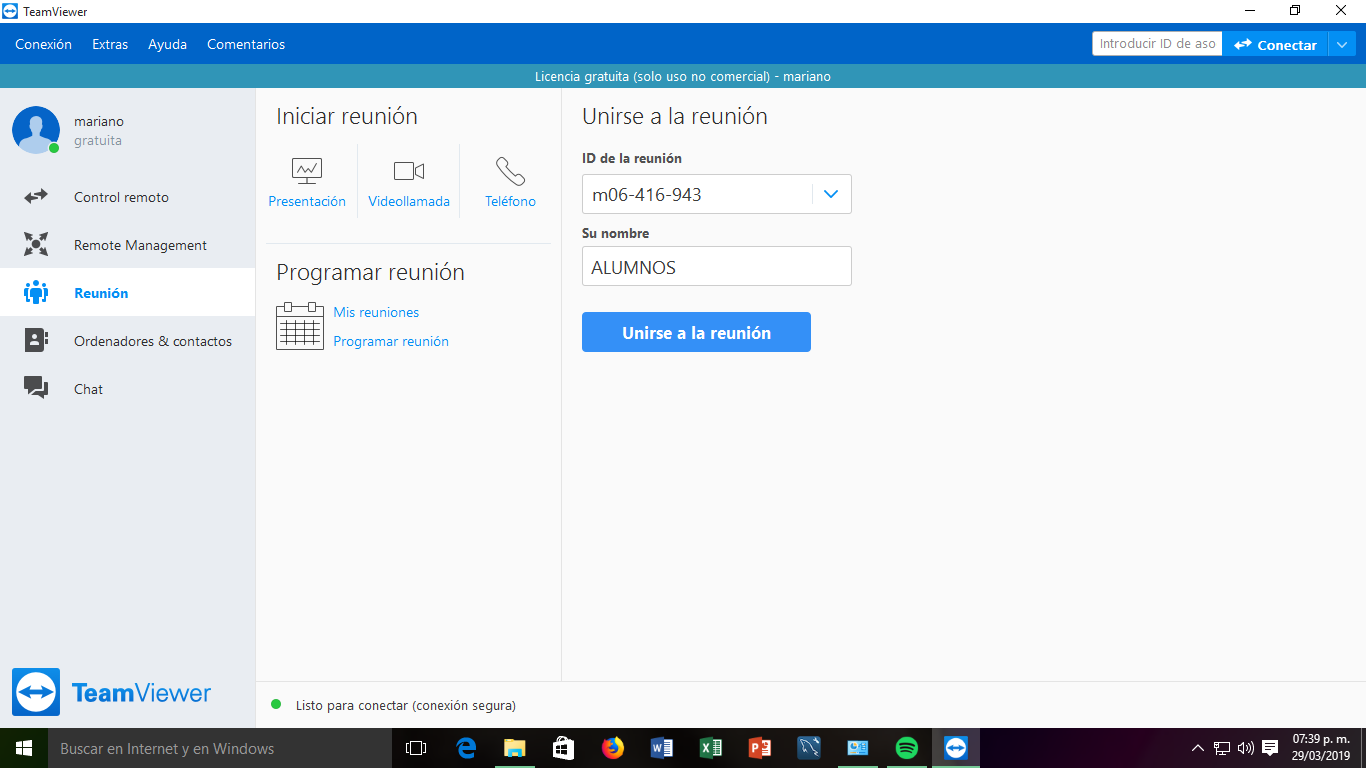Open File Explorer from taskbar
This screenshot has height=768, width=1366.
point(515,748)
